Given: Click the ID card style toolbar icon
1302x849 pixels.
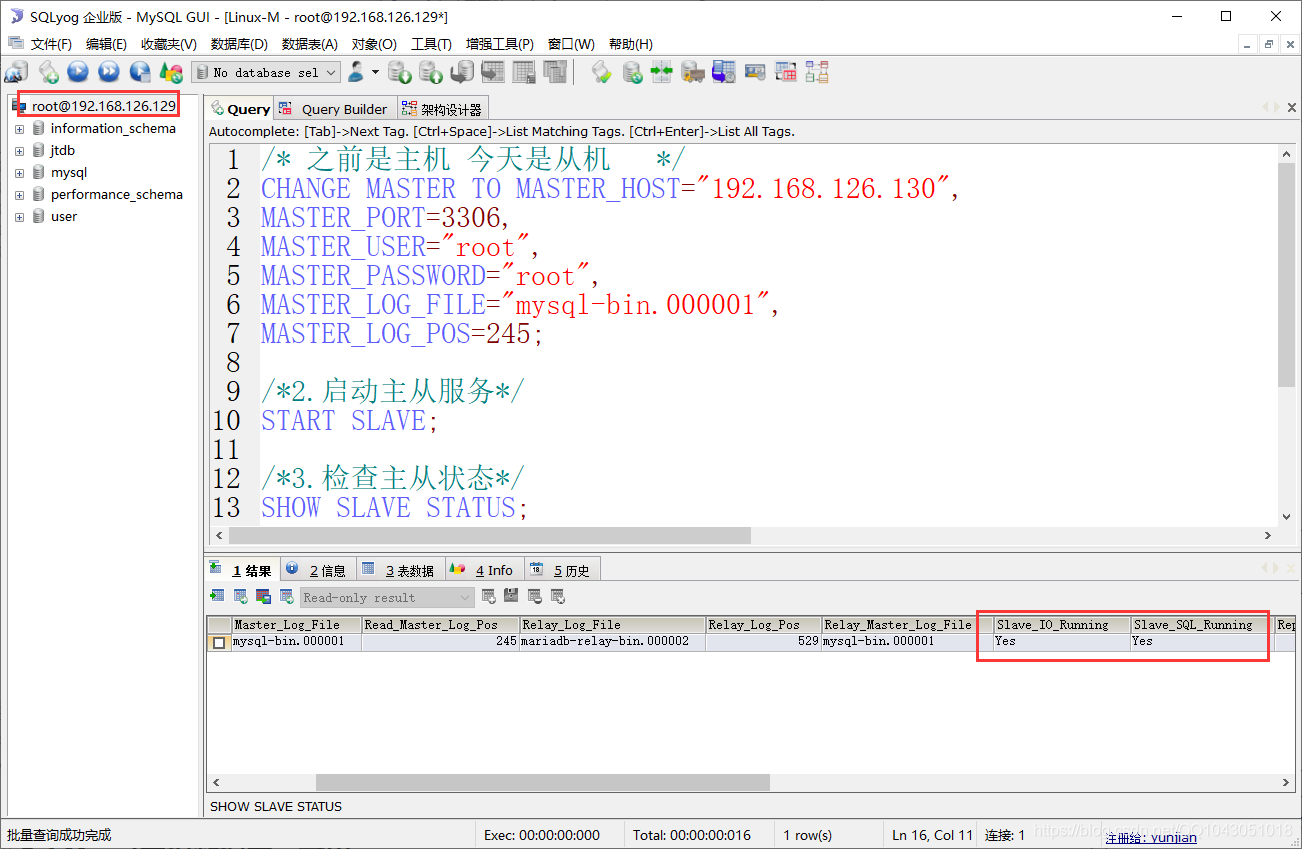Looking at the screenshot, I should [754, 72].
